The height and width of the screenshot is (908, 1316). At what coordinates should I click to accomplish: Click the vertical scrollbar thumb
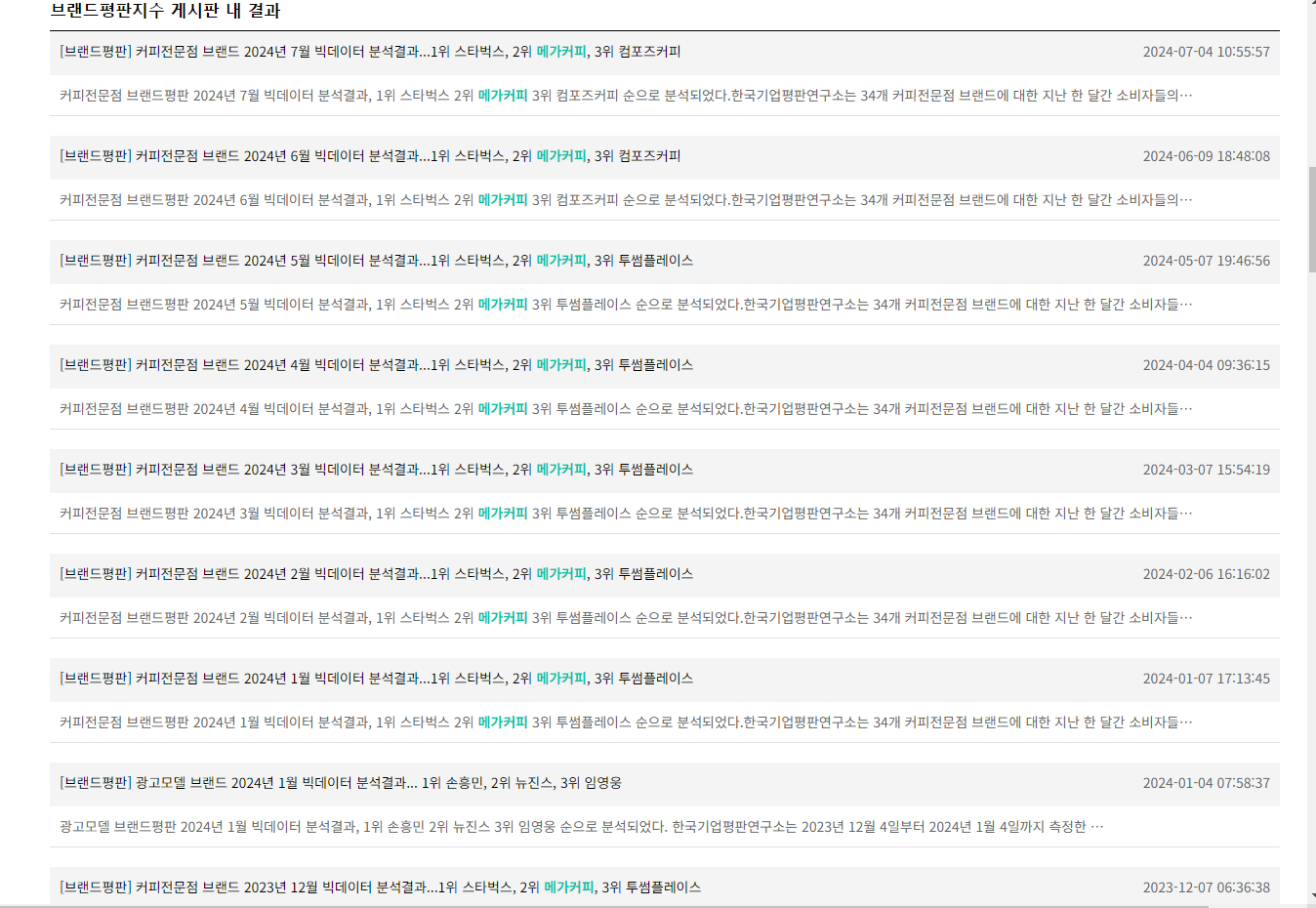coord(1311,220)
